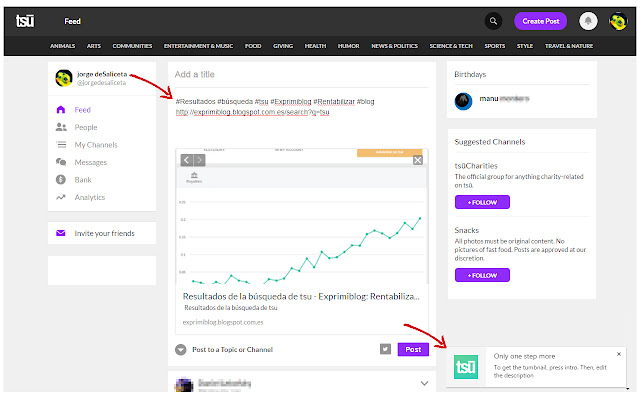Screen dimensions: 640x400
Task: Open the search magnifier icon
Action: (493, 21)
